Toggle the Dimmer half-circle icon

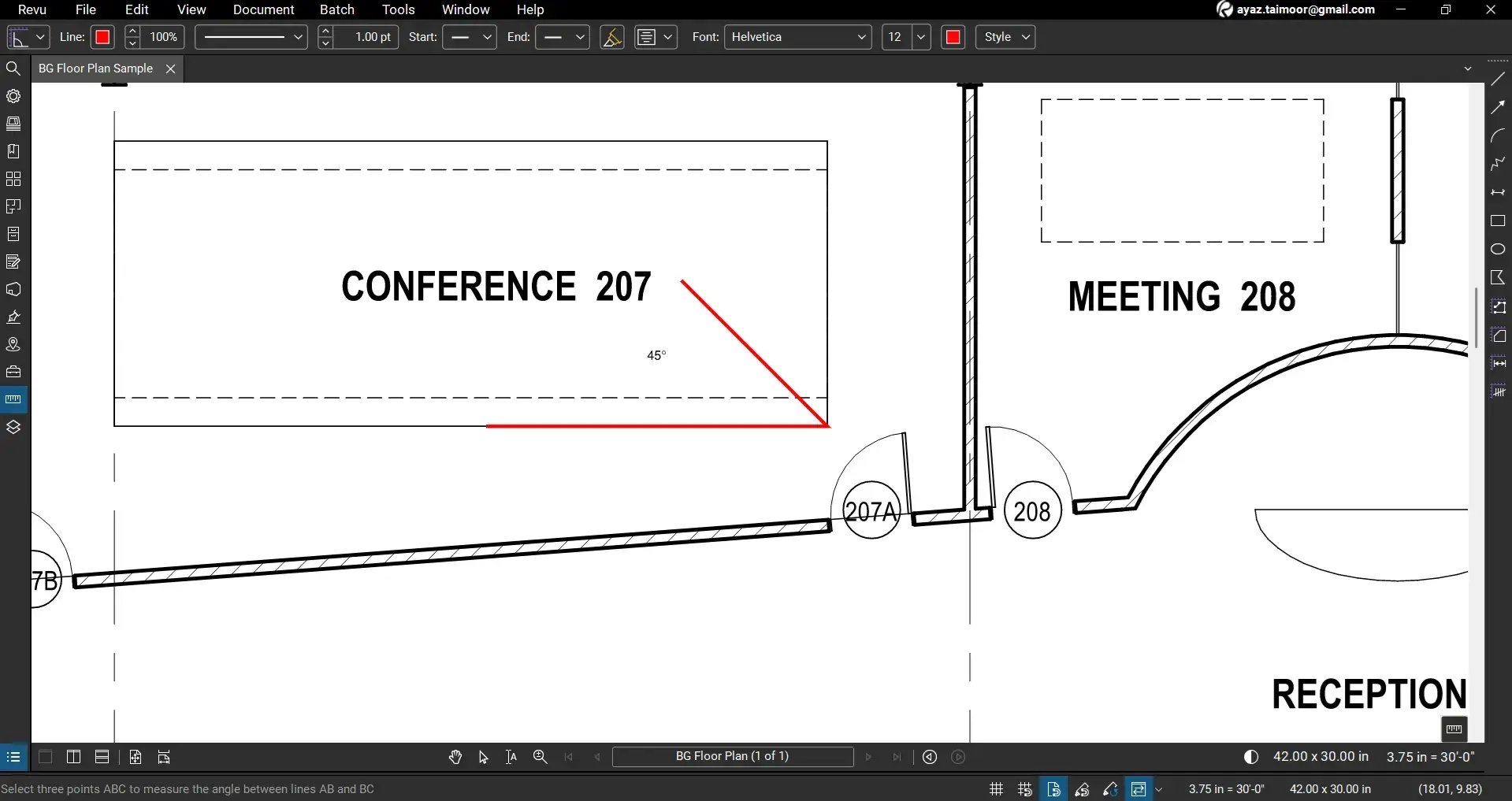[1251, 757]
